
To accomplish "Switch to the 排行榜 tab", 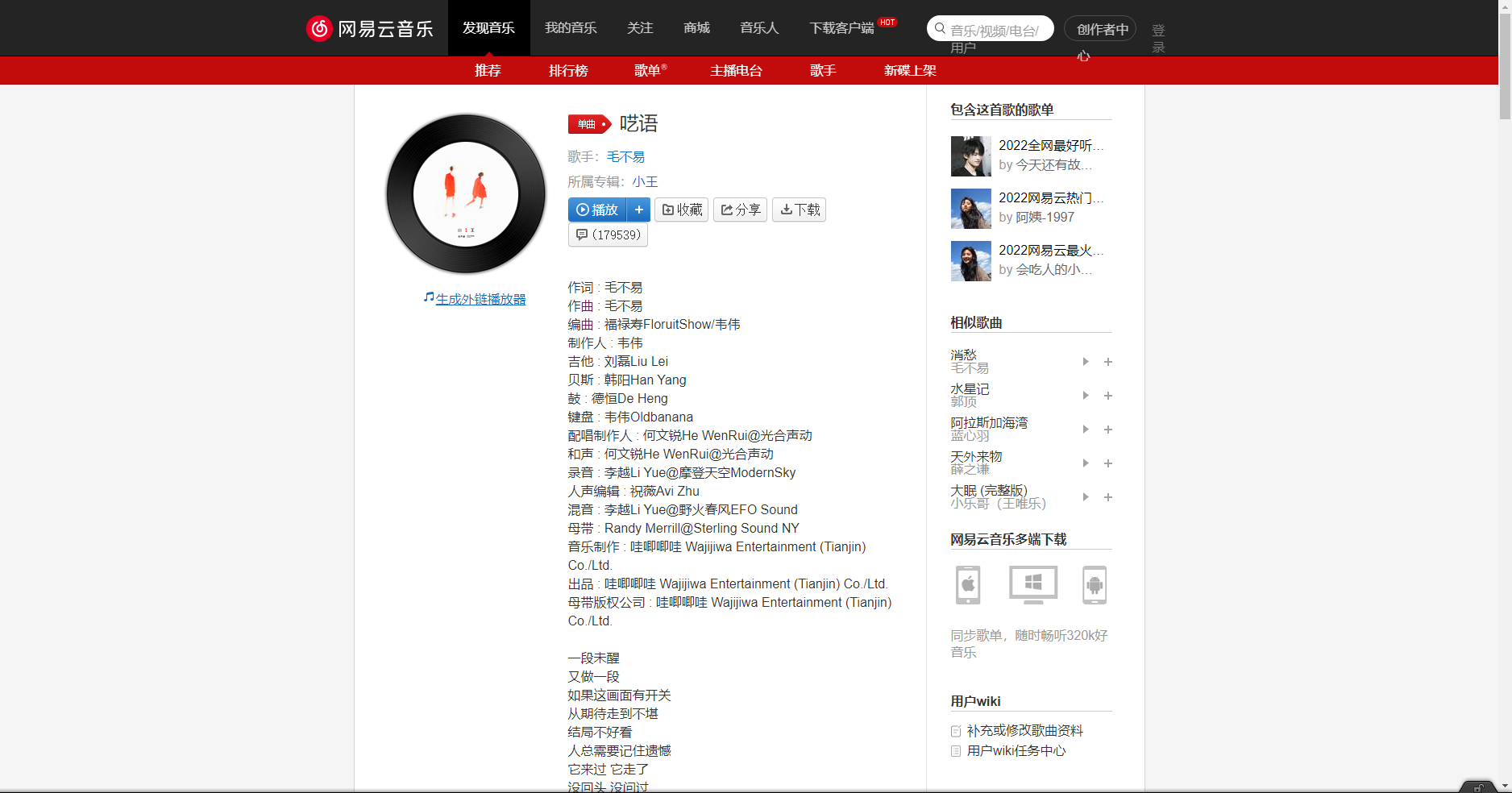I will tap(568, 70).
